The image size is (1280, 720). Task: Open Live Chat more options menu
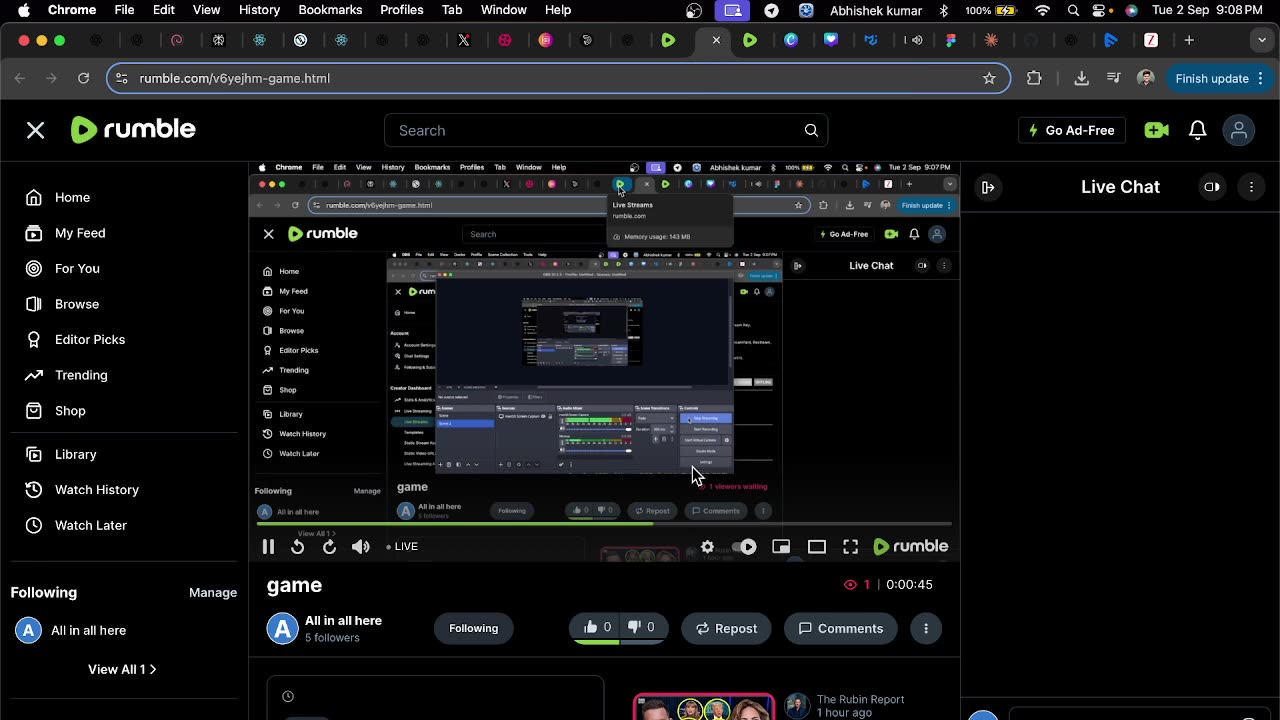pyautogui.click(x=1251, y=187)
